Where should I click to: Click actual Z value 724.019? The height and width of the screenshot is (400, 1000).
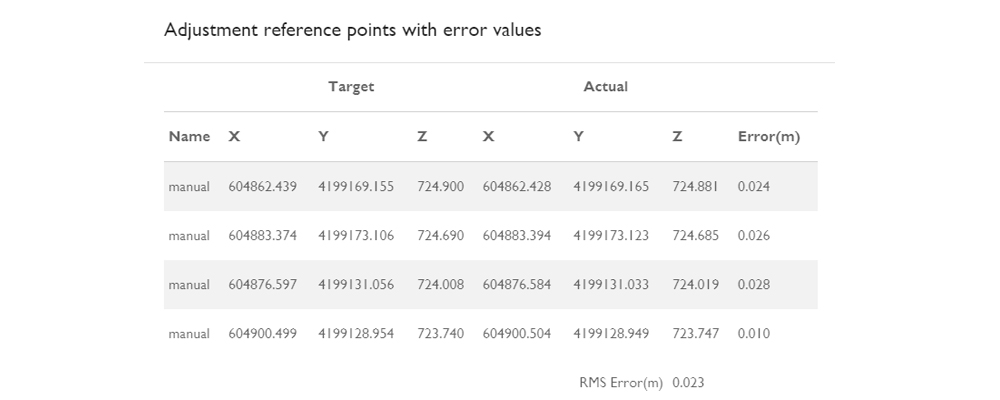coord(695,285)
